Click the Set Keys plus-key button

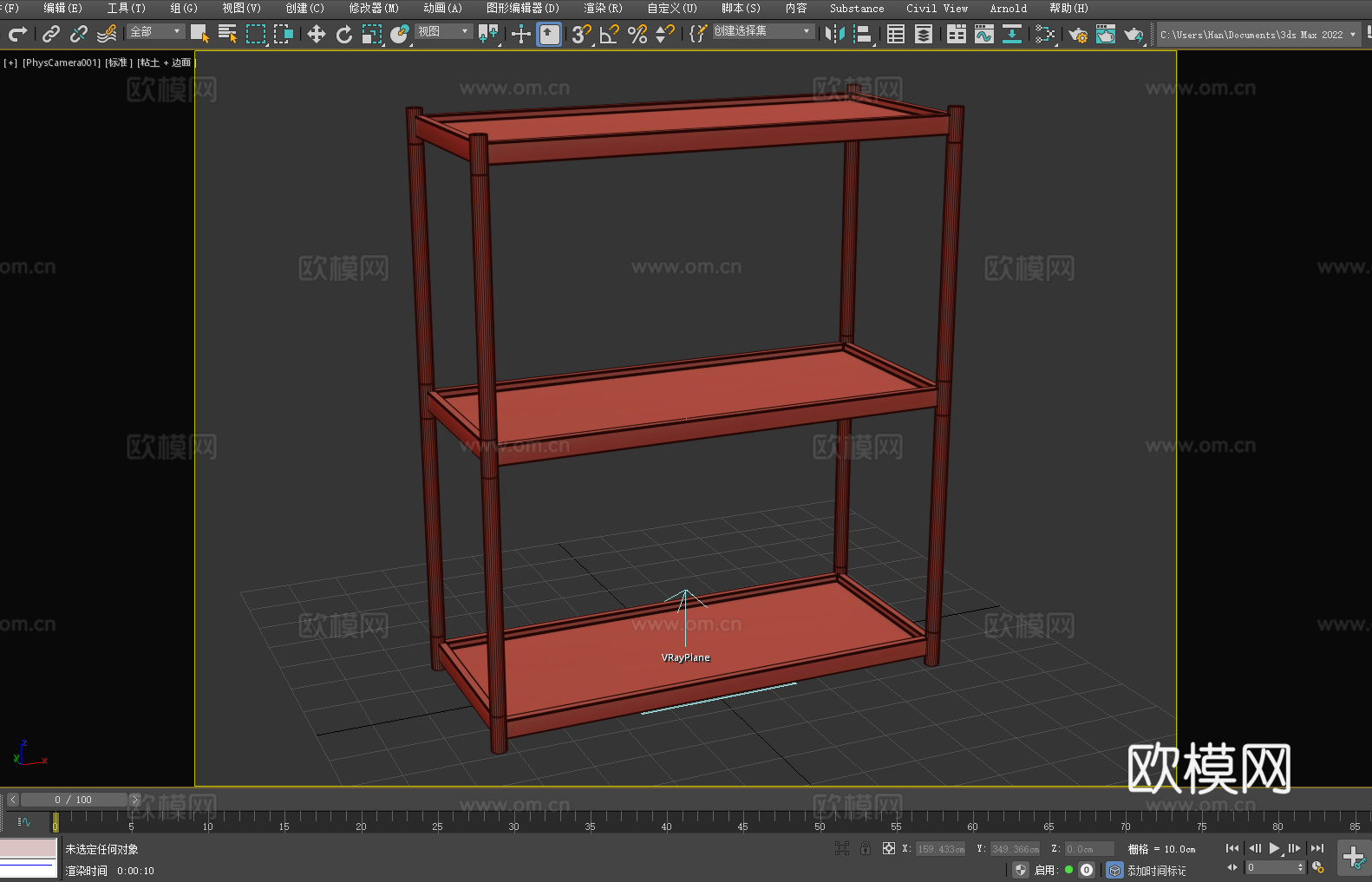pos(1354,858)
